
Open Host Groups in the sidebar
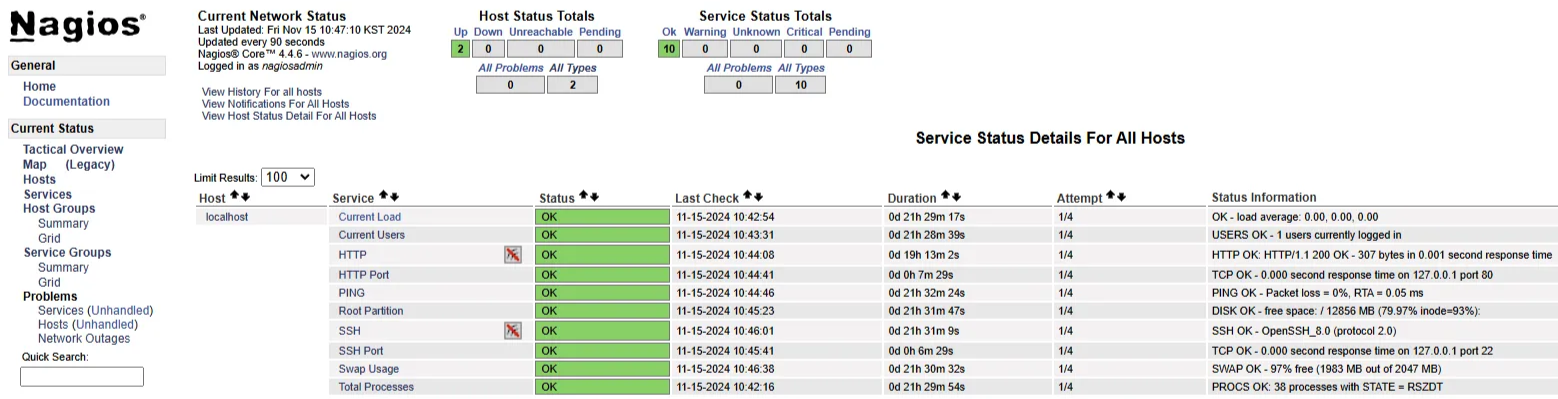[59, 208]
